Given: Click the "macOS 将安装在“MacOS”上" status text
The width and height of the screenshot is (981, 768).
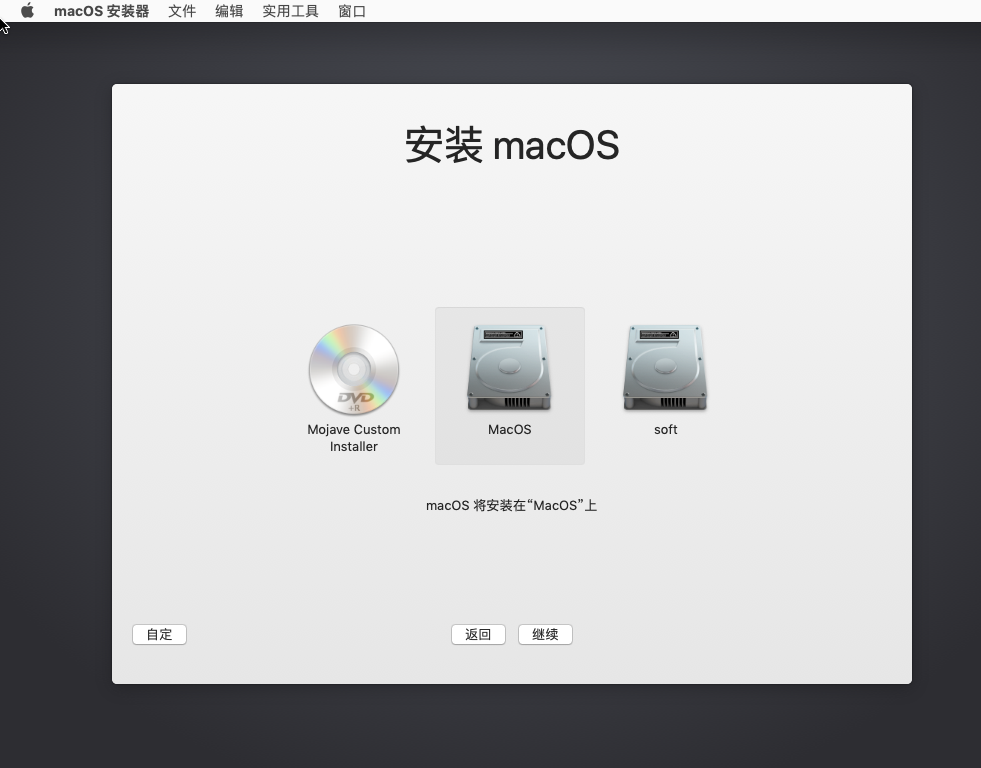Looking at the screenshot, I should 511,505.
